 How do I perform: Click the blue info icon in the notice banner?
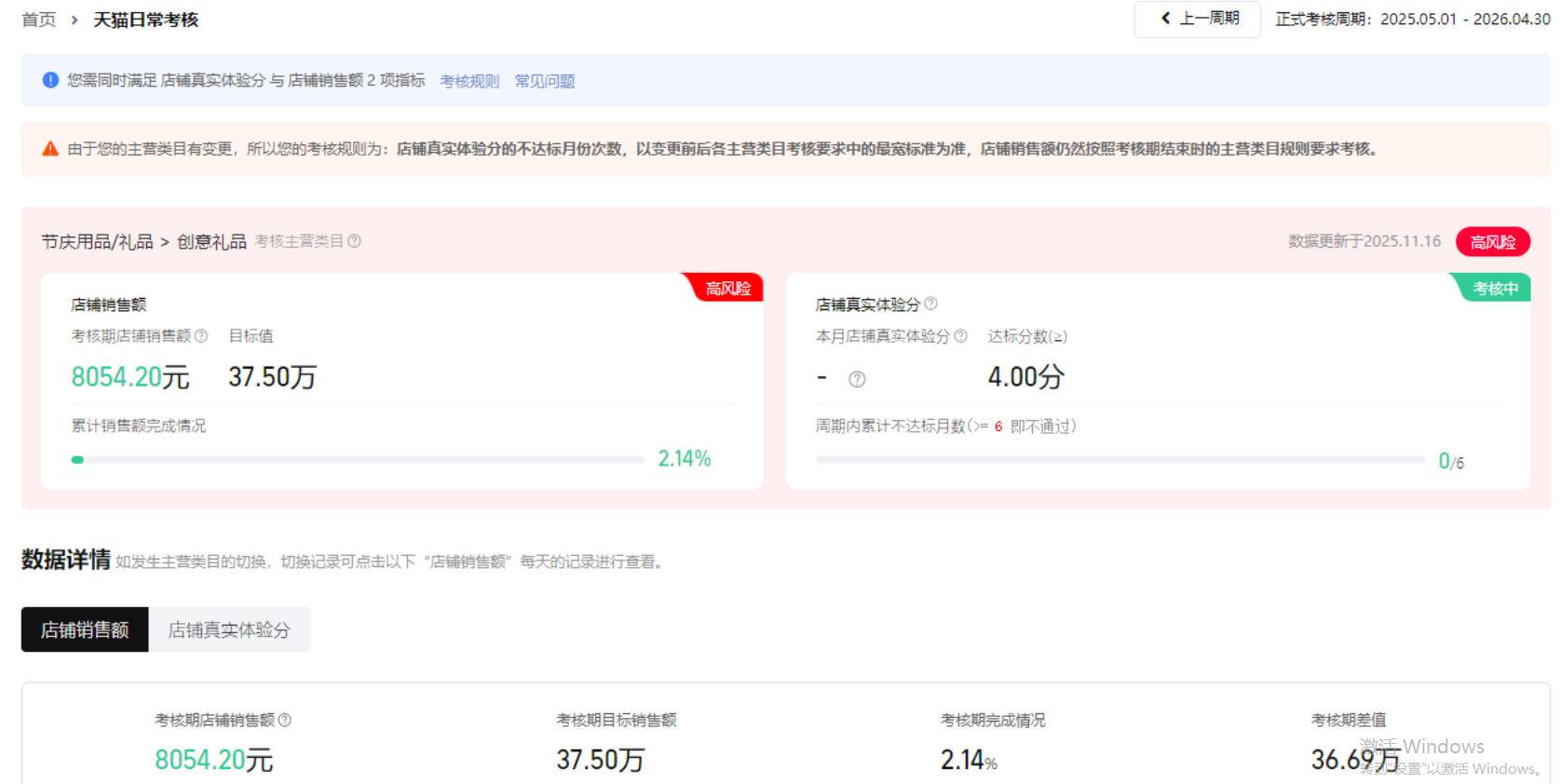50,80
